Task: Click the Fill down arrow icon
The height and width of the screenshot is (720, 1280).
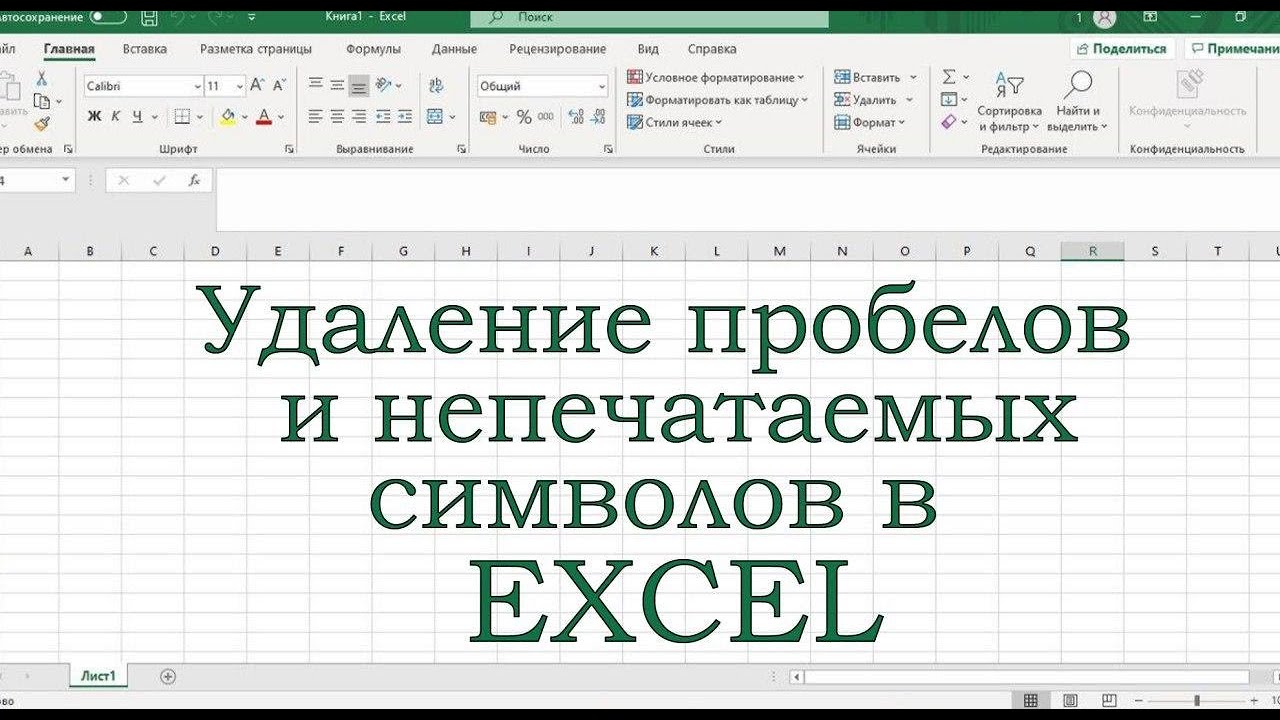Action: [949, 99]
